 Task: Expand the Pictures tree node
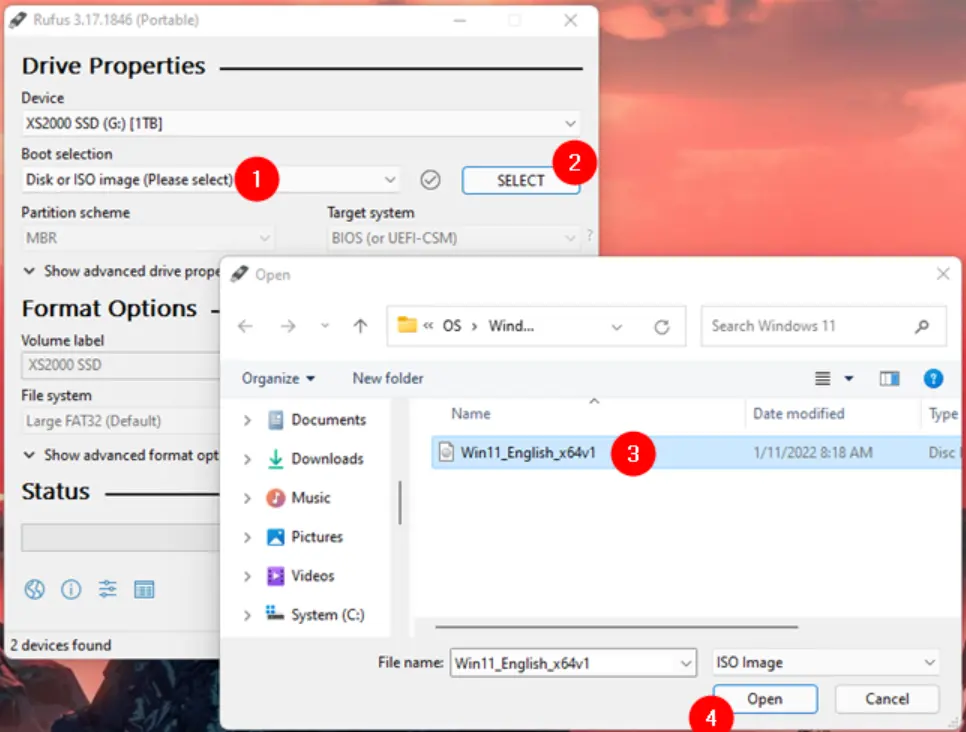coord(247,537)
